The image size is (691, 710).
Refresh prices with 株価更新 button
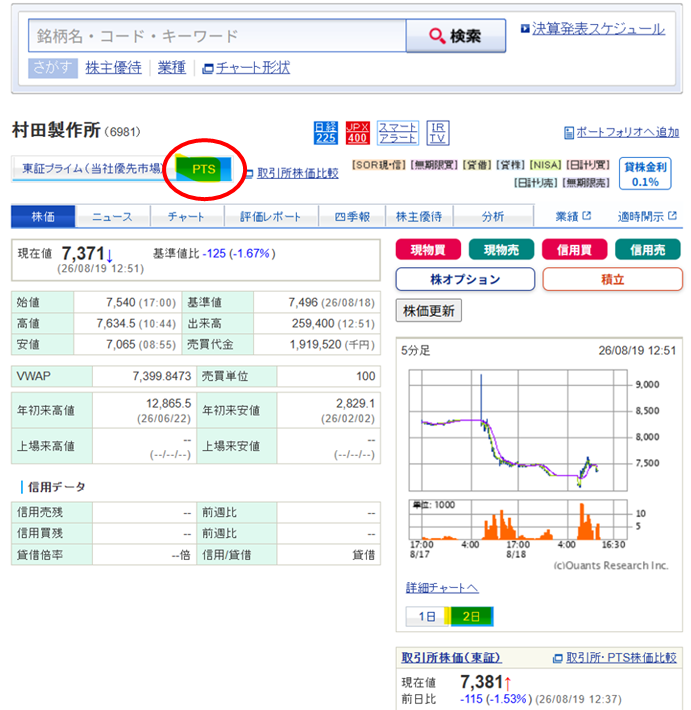(x=429, y=311)
